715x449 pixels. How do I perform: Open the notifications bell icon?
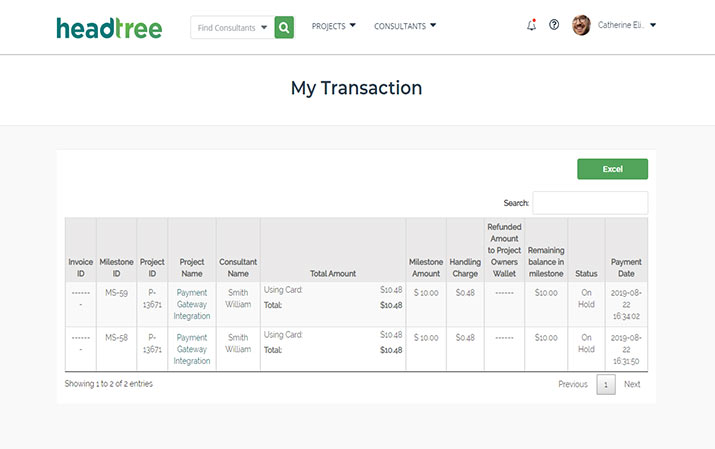point(531,26)
